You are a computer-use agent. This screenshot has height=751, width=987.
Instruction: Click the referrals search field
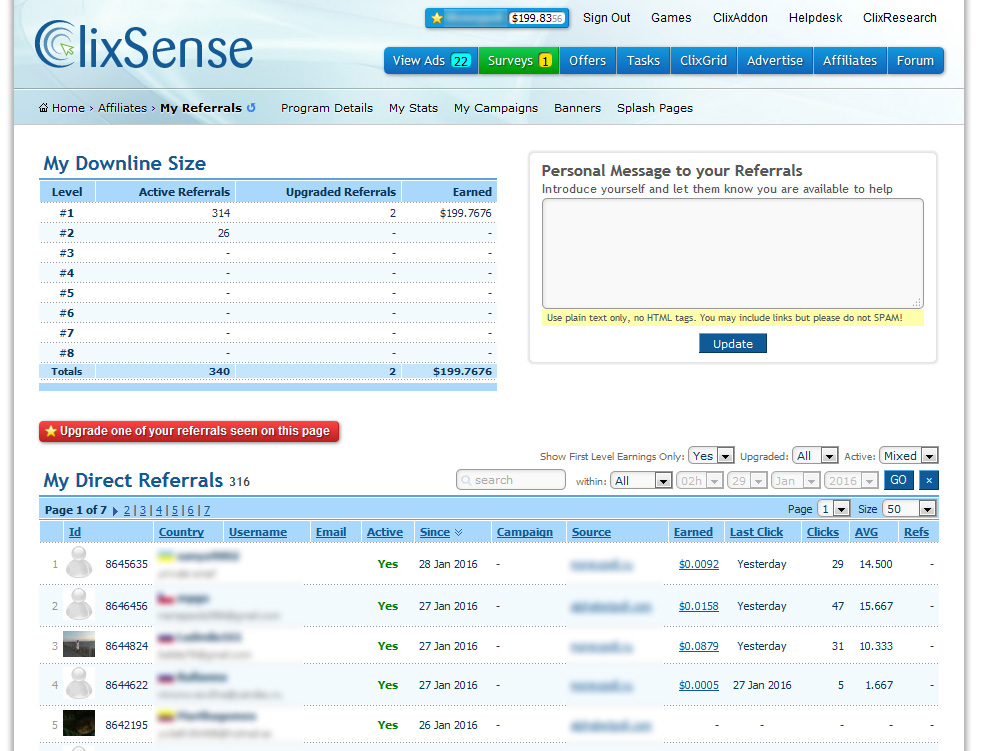click(510, 480)
